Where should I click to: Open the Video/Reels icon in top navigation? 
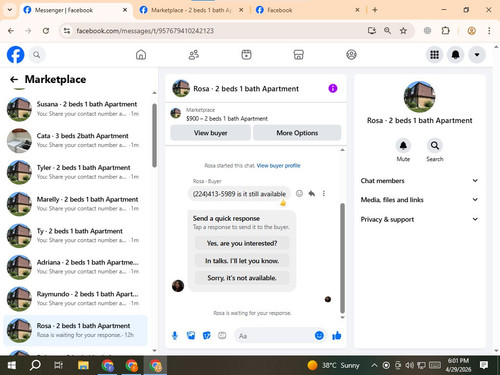[246, 55]
